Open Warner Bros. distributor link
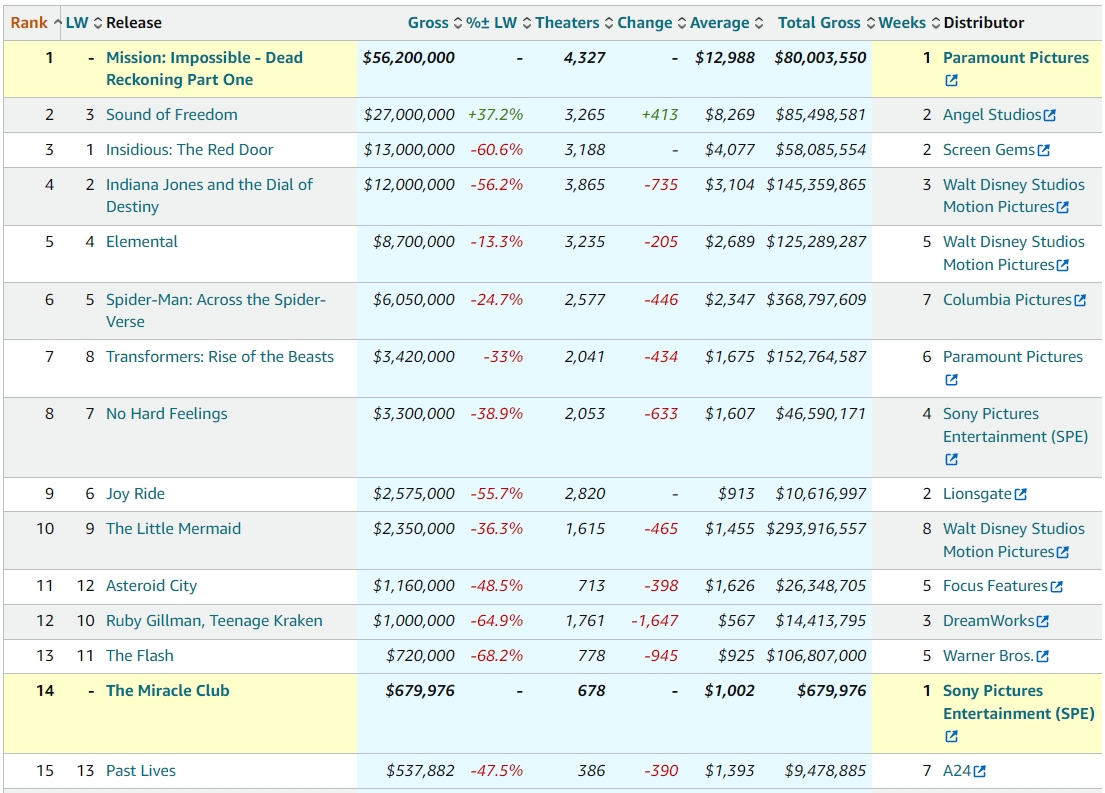The height and width of the screenshot is (793, 1105). (989, 656)
